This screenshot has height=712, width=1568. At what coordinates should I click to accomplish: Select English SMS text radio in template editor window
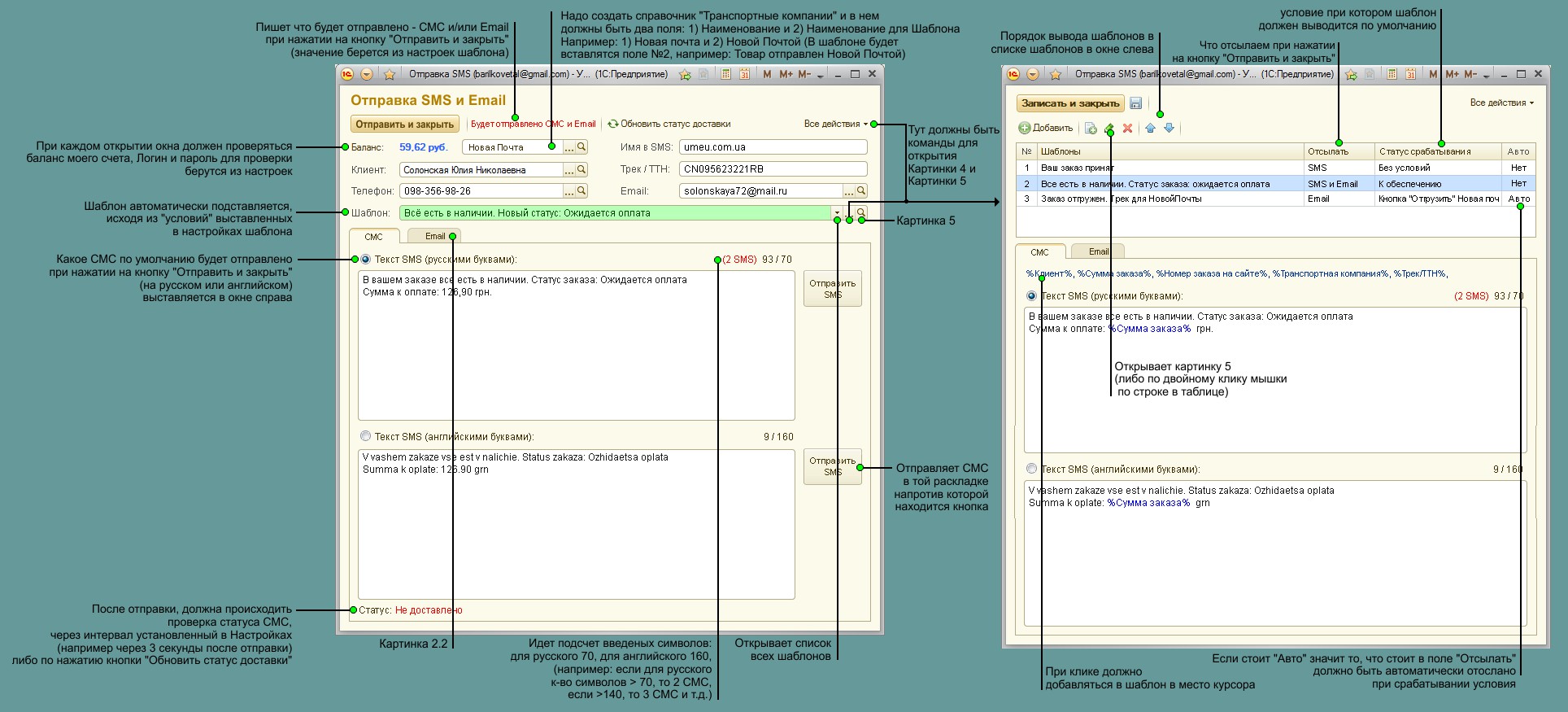[x=1031, y=470]
